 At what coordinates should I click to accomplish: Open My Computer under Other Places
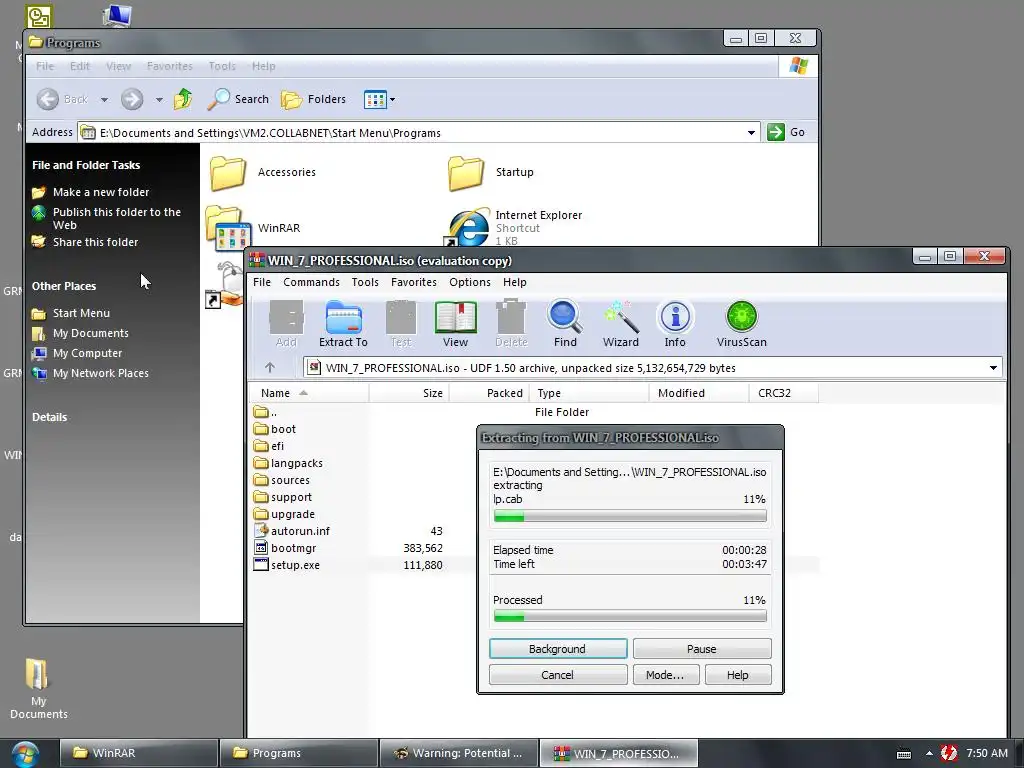click(87, 353)
